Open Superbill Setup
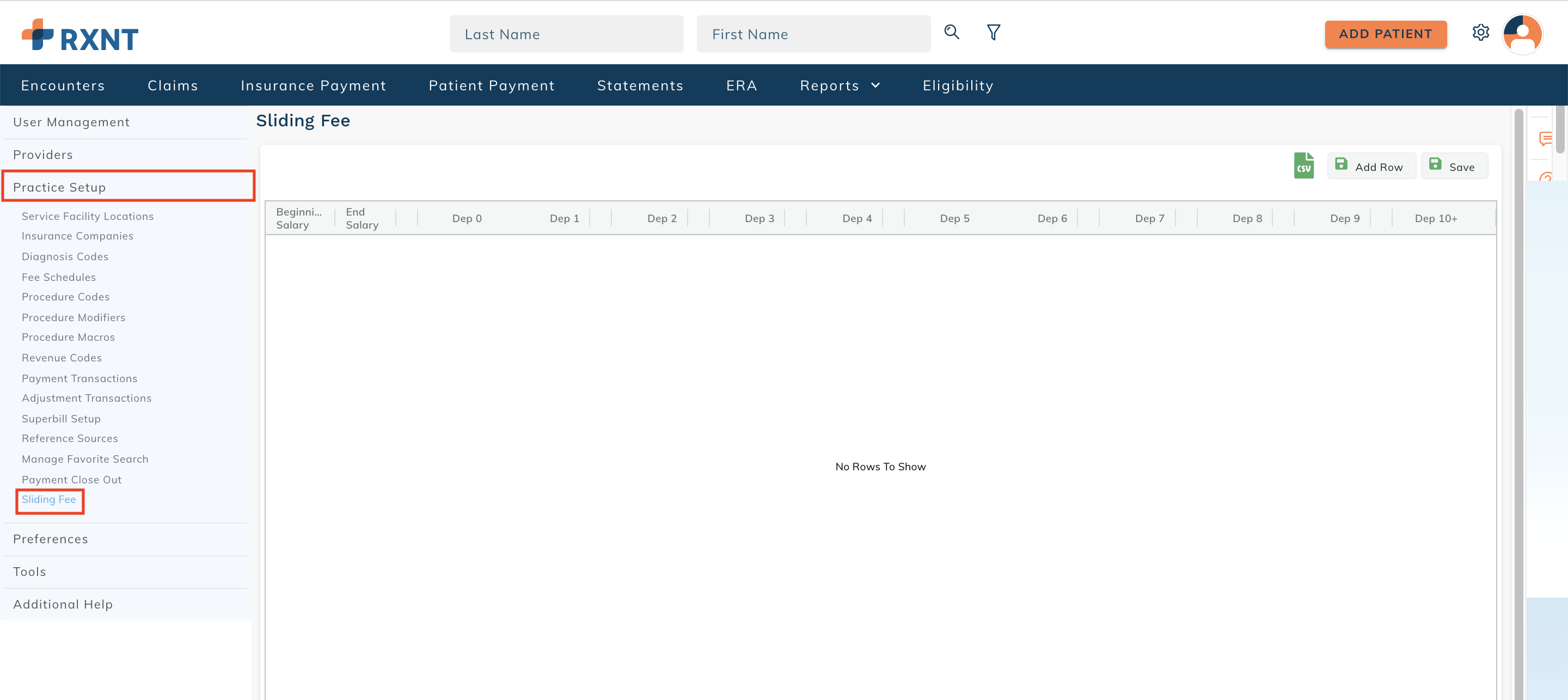 tap(61, 418)
